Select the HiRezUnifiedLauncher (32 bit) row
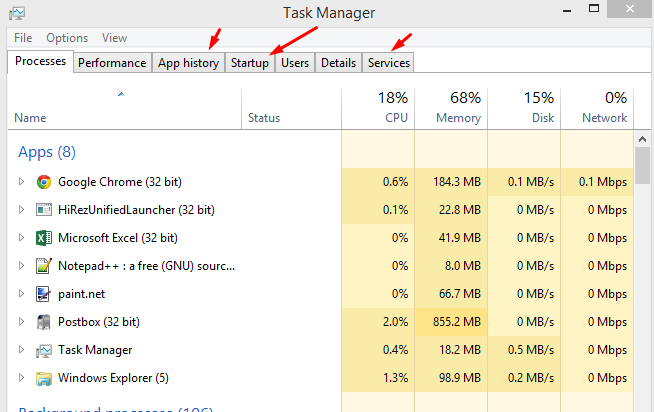Image resolution: width=654 pixels, height=412 pixels. [x=320, y=210]
